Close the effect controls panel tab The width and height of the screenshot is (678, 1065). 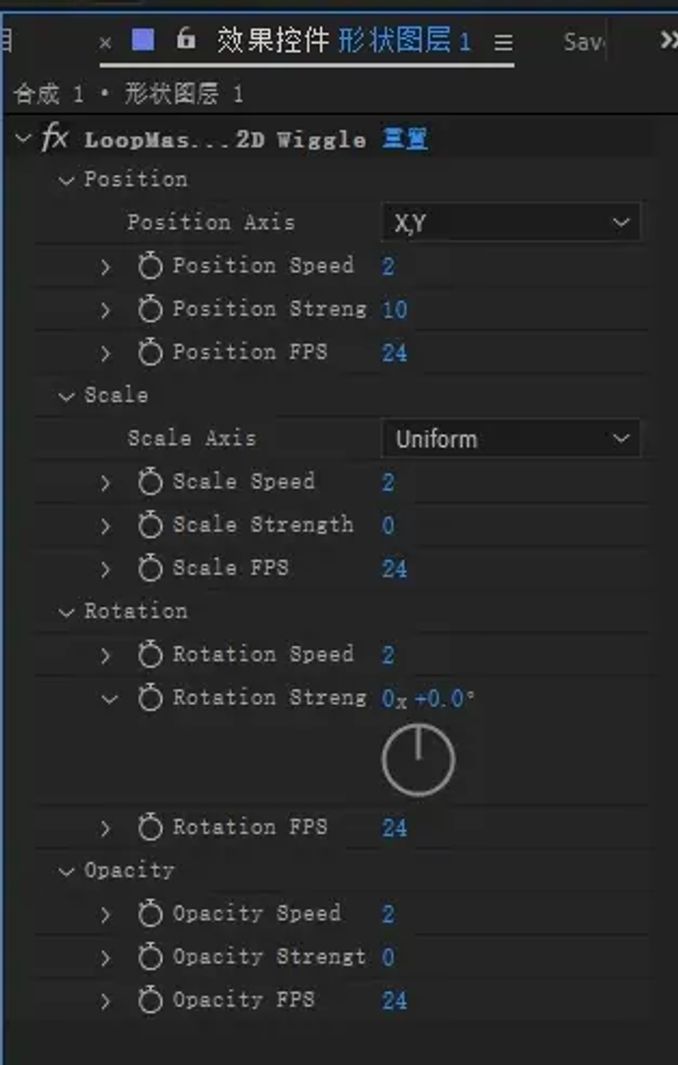coord(105,42)
